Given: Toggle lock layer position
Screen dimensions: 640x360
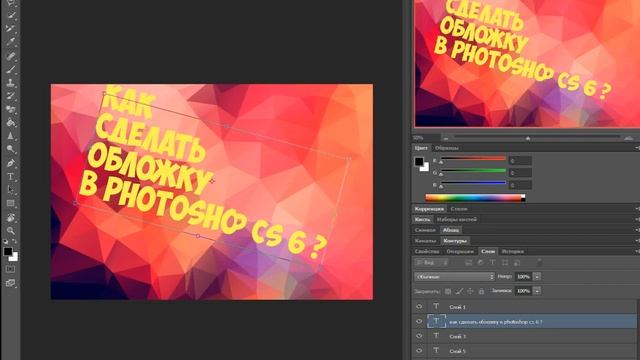Looking at the screenshot, I should pyautogui.click(x=470, y=291).
